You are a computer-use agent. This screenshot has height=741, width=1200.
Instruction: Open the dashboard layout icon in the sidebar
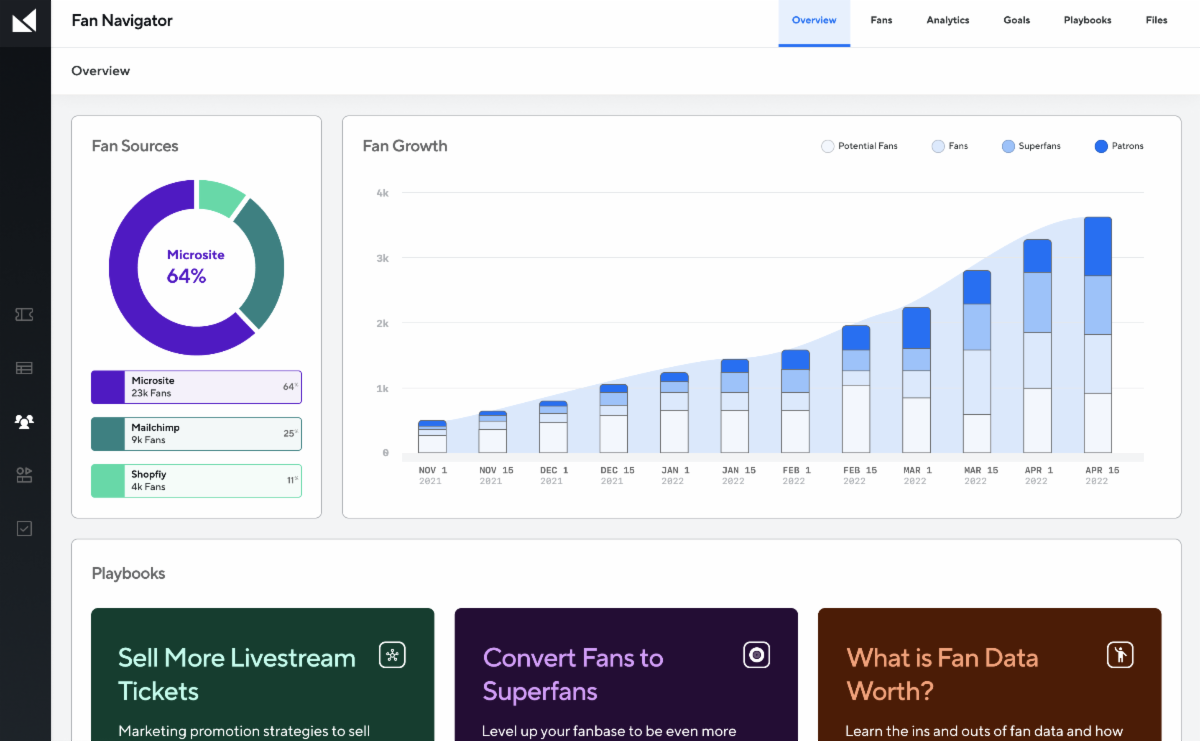coord(25,475)
